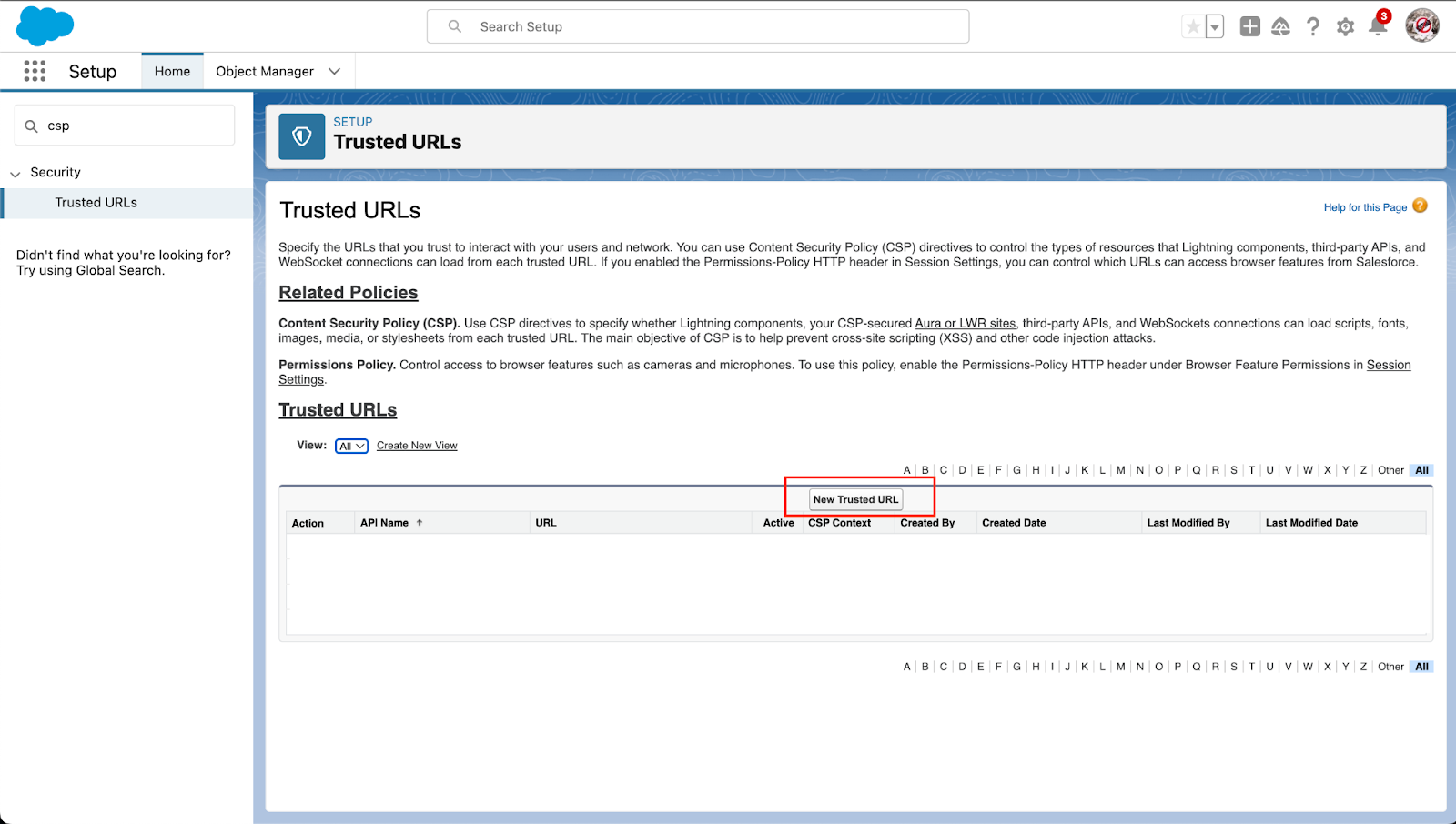Open Setup notifications bell
1456x824 pixels.
click(x=1377, y=26)
